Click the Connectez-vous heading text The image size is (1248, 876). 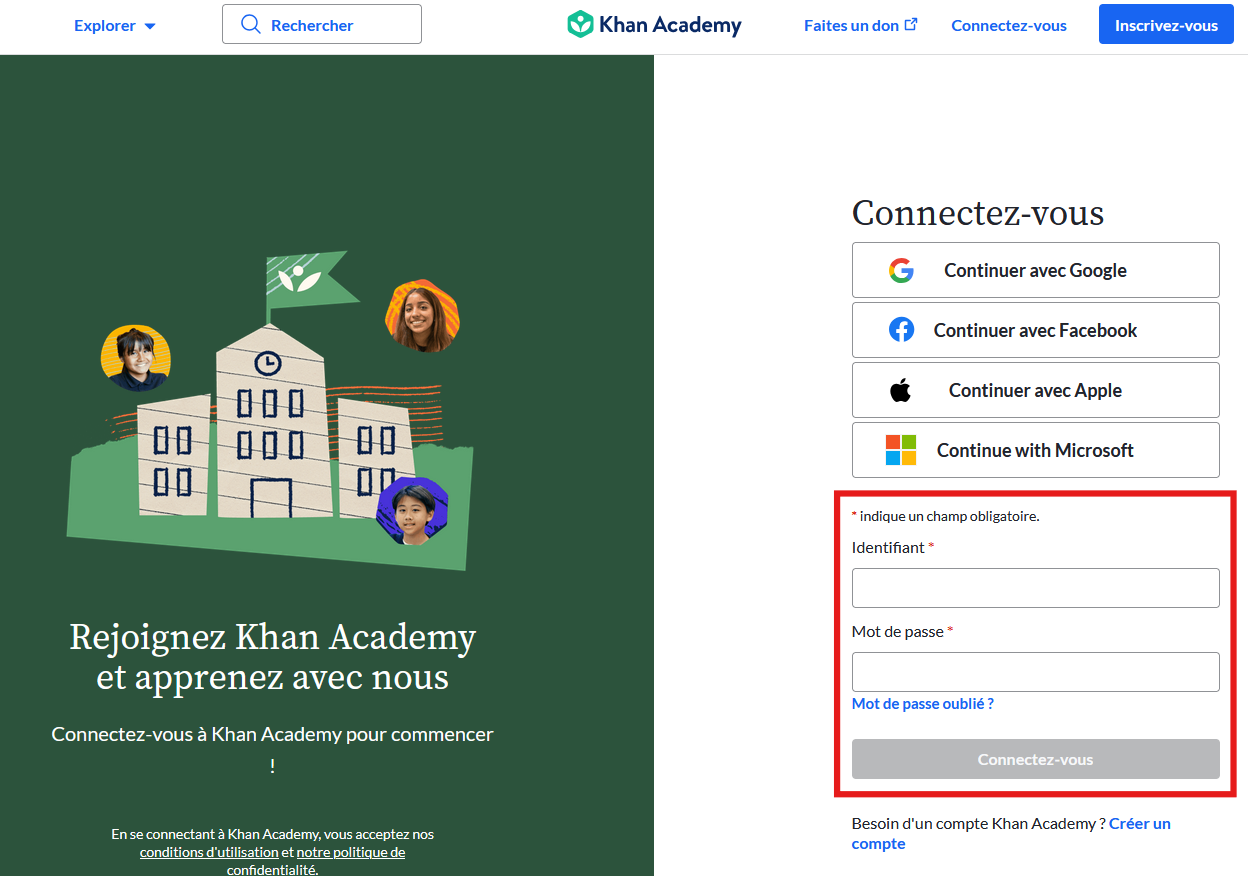click(978, 213)
